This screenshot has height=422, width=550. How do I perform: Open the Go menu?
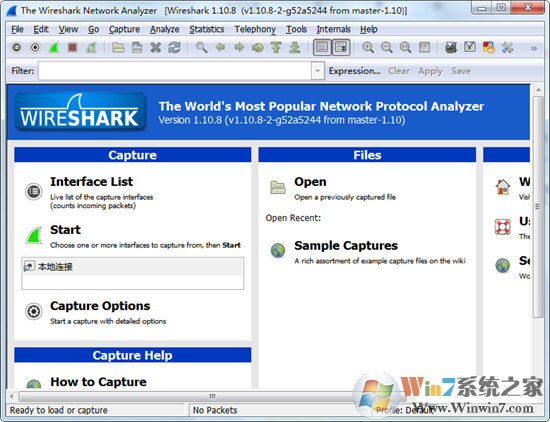coord(93,29)
